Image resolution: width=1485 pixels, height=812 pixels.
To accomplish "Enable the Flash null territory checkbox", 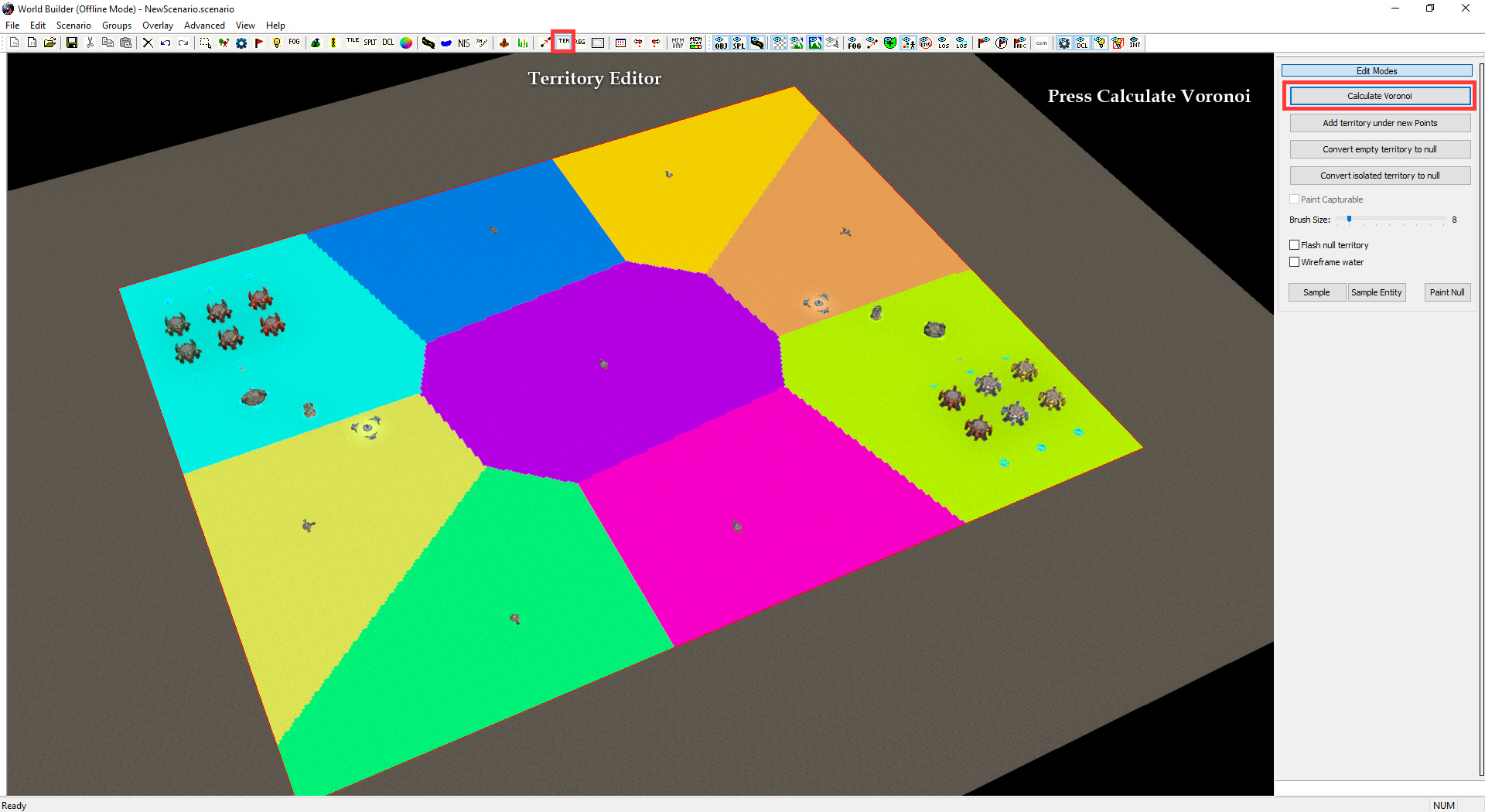I will [1294, 245].
